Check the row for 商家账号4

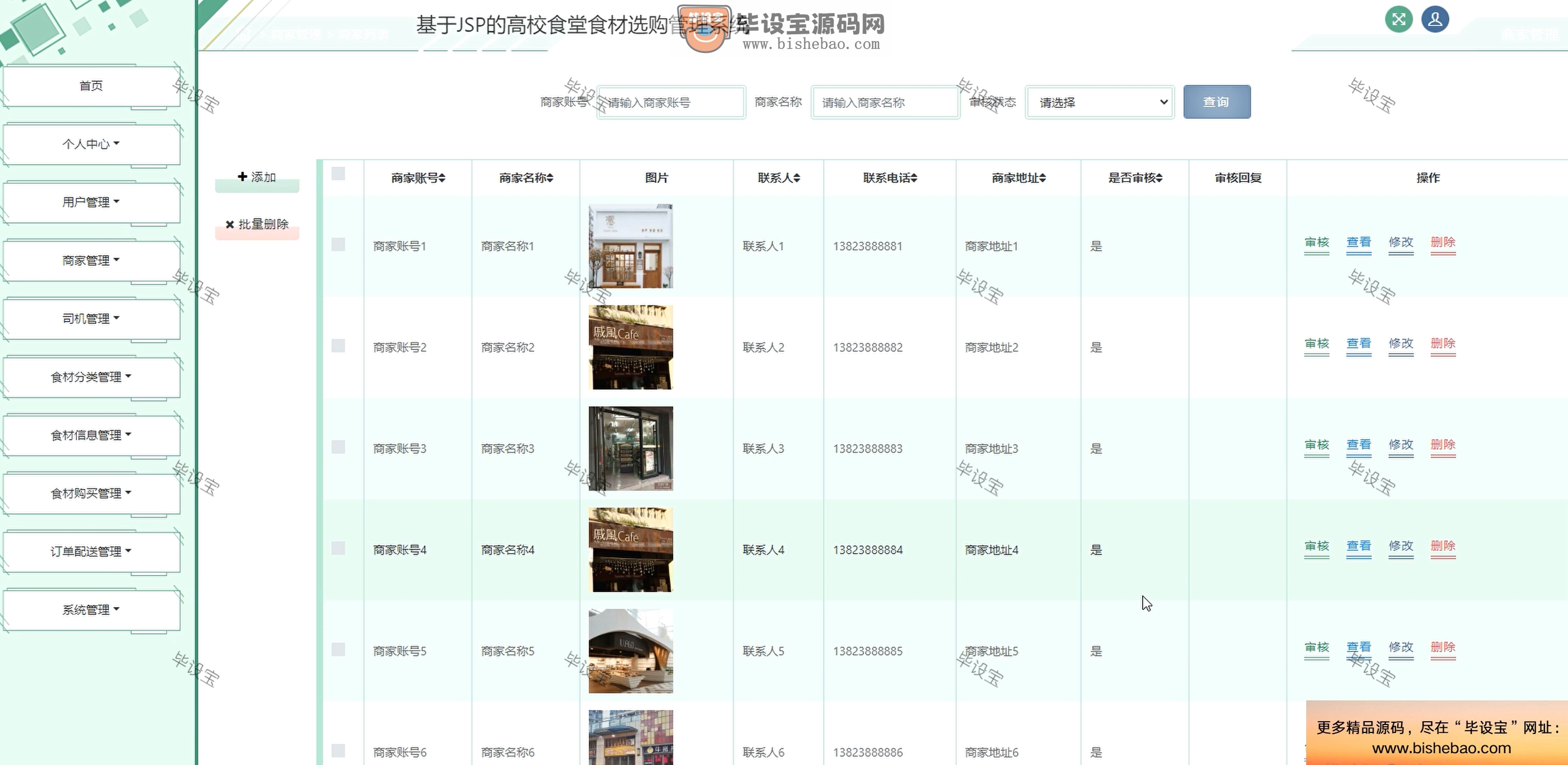click(x=338, y=548)
